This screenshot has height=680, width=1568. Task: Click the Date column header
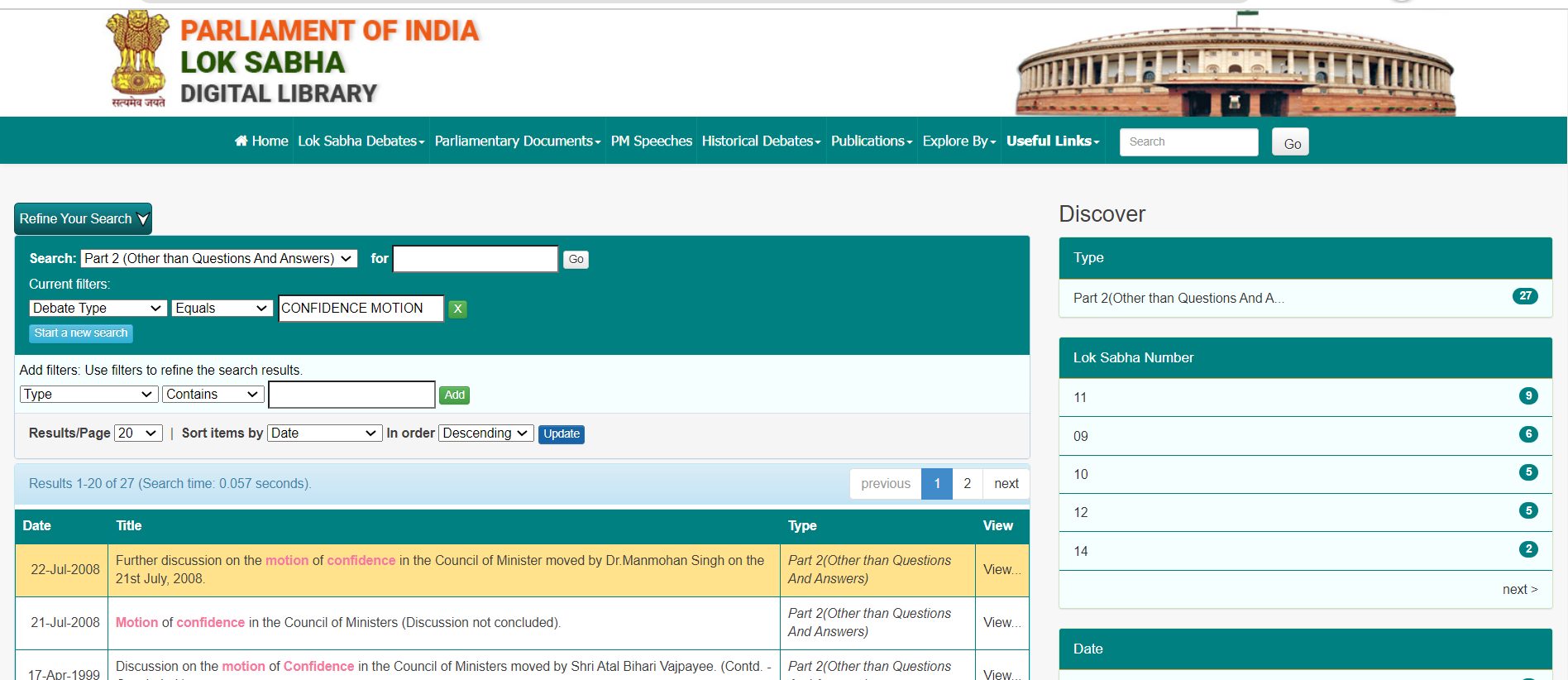pyautogui.click(x=36, y=525)
